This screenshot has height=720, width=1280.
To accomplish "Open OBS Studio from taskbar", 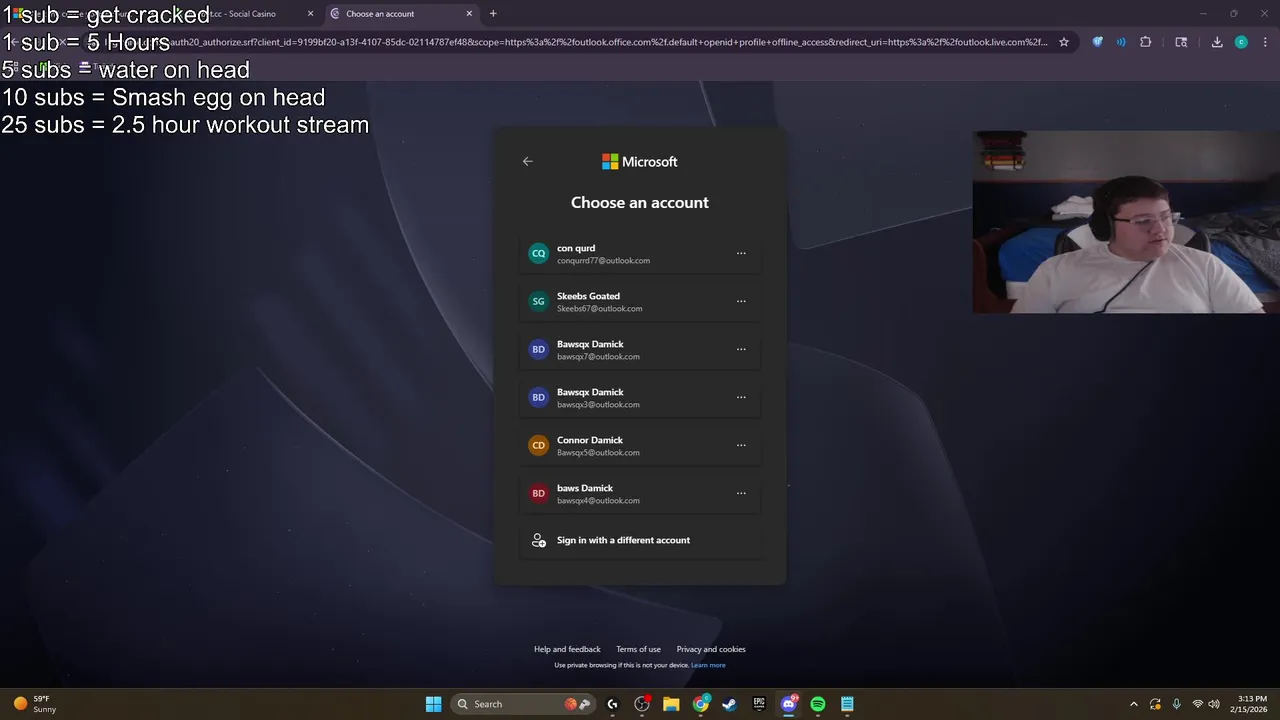I will pos(642,704).
